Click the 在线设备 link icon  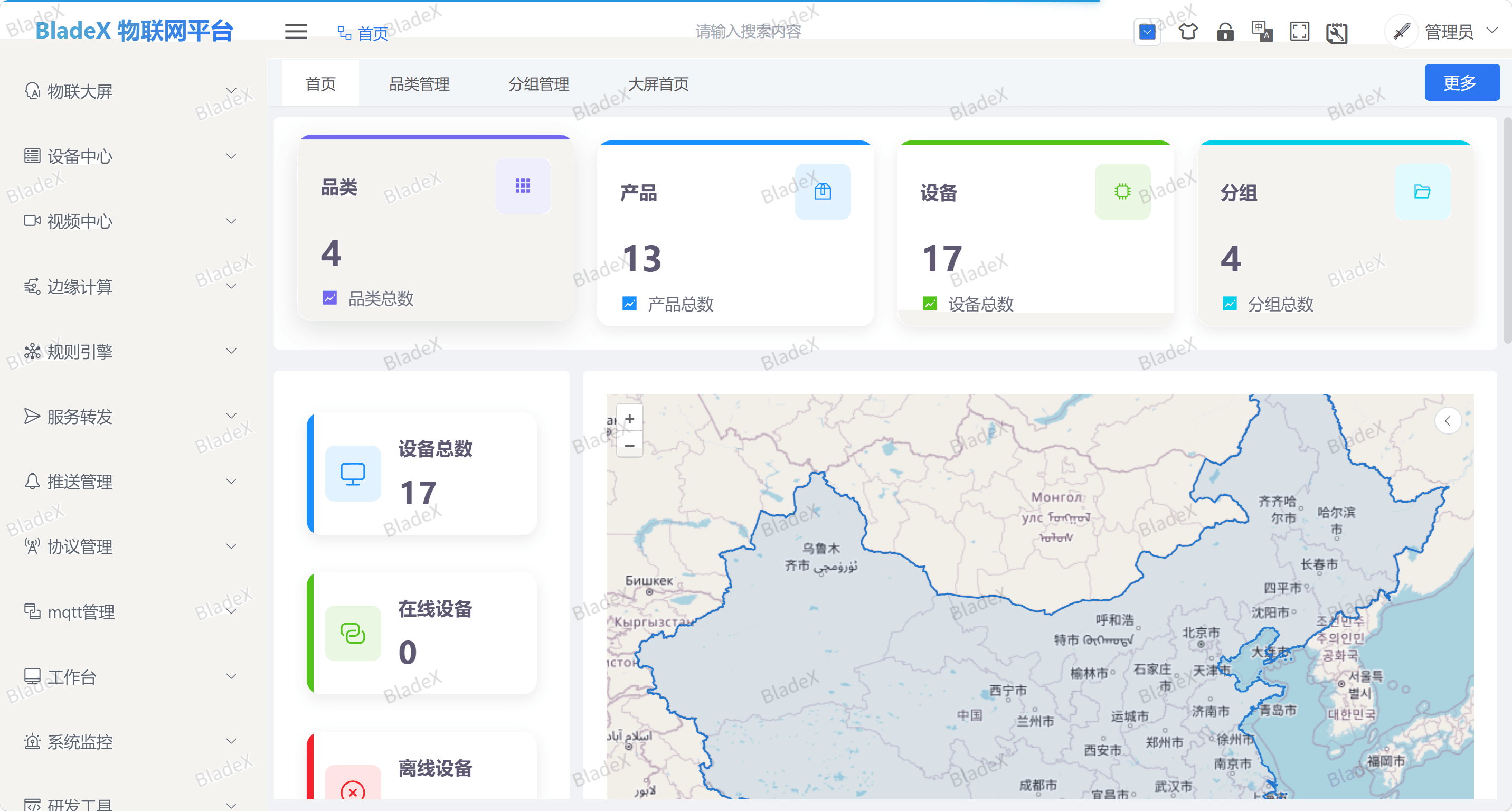(x=353, y=634)
